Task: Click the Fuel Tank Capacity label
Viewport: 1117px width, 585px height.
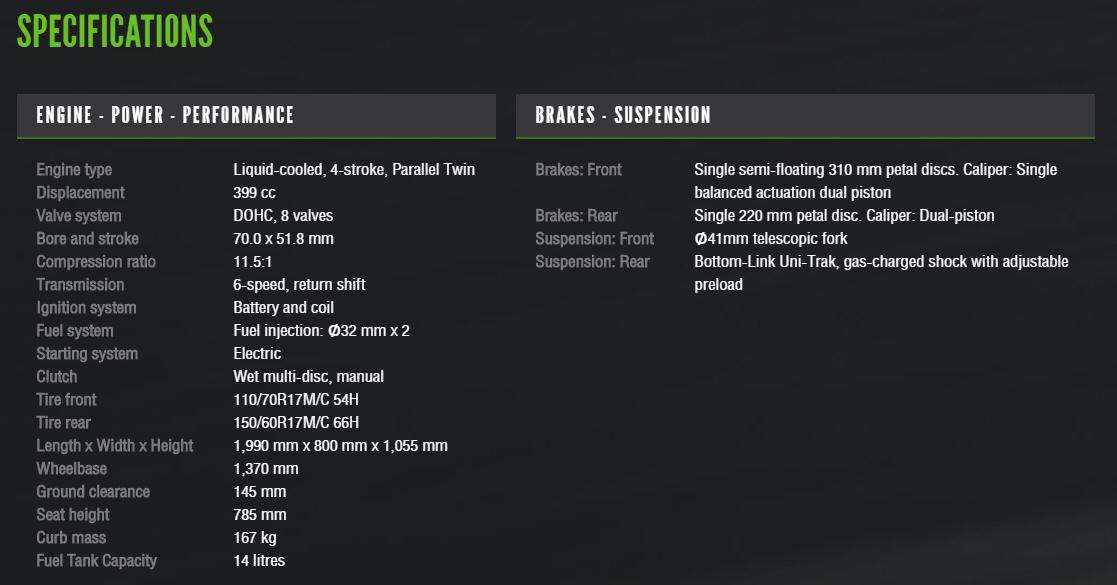Action: point(96,561)
